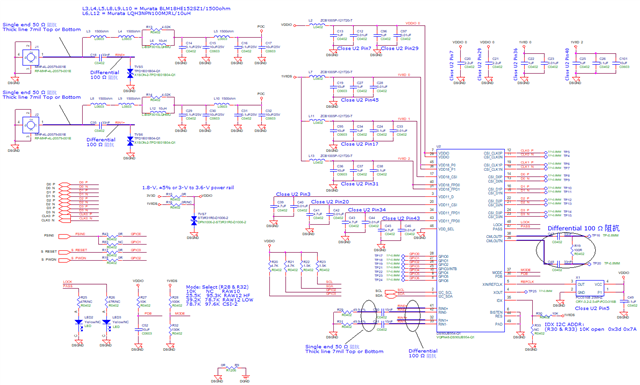Click the 'Mode Select (R28 & R32)' note
This screenshot has height=385, width=640.
click(217, 287)
